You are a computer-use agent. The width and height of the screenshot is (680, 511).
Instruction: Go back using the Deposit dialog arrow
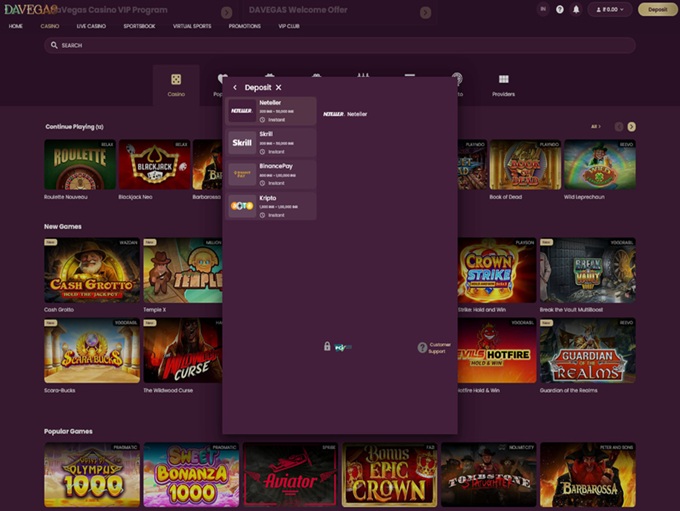tap(235, 88)
